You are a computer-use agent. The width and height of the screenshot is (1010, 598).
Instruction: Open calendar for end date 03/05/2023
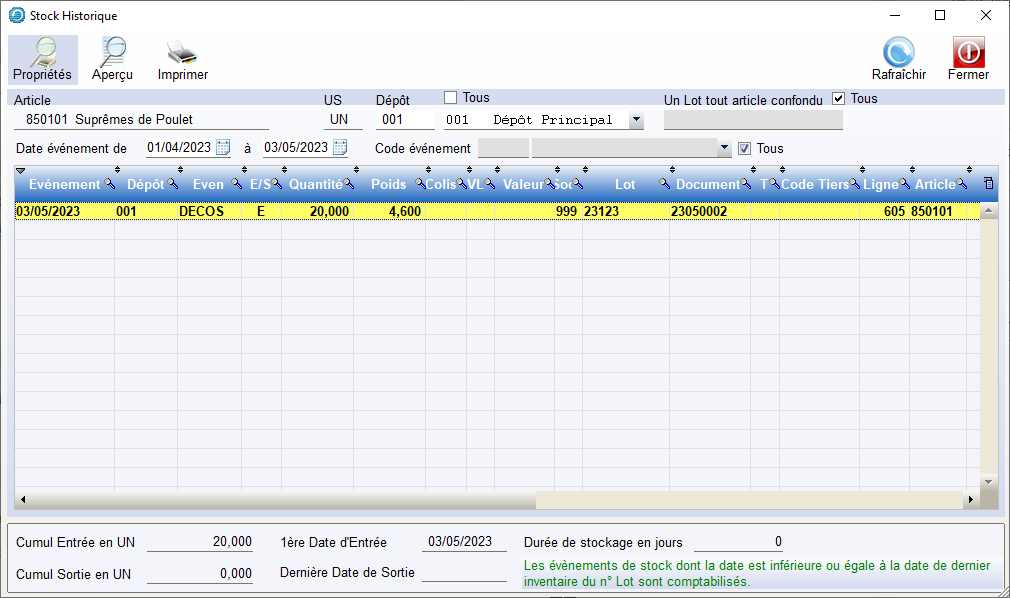pos(340,148)
